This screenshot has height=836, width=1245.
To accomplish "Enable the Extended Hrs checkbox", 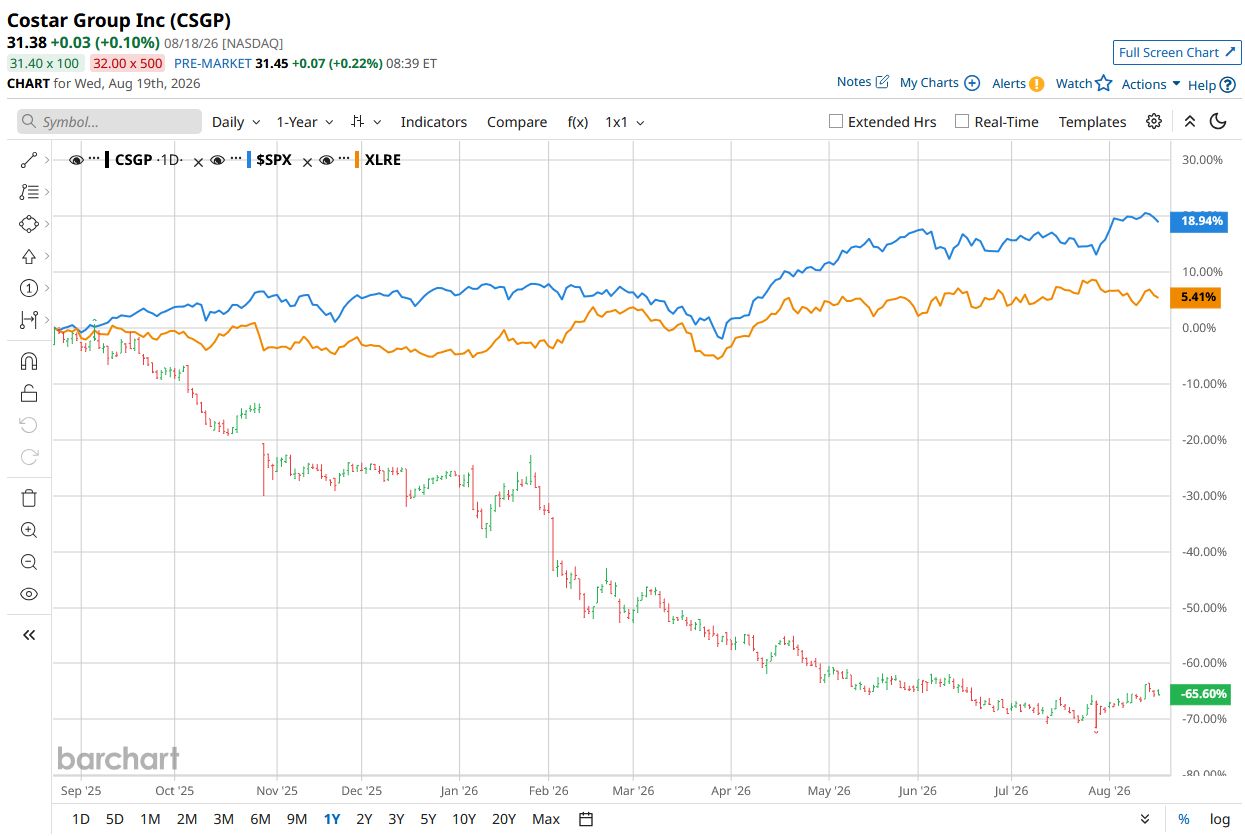I will coord(836,121).
